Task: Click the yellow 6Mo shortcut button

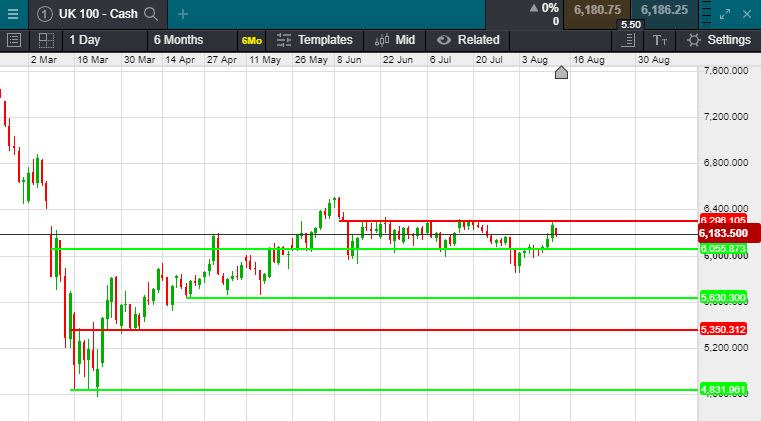Action: (x=251, y=41)
